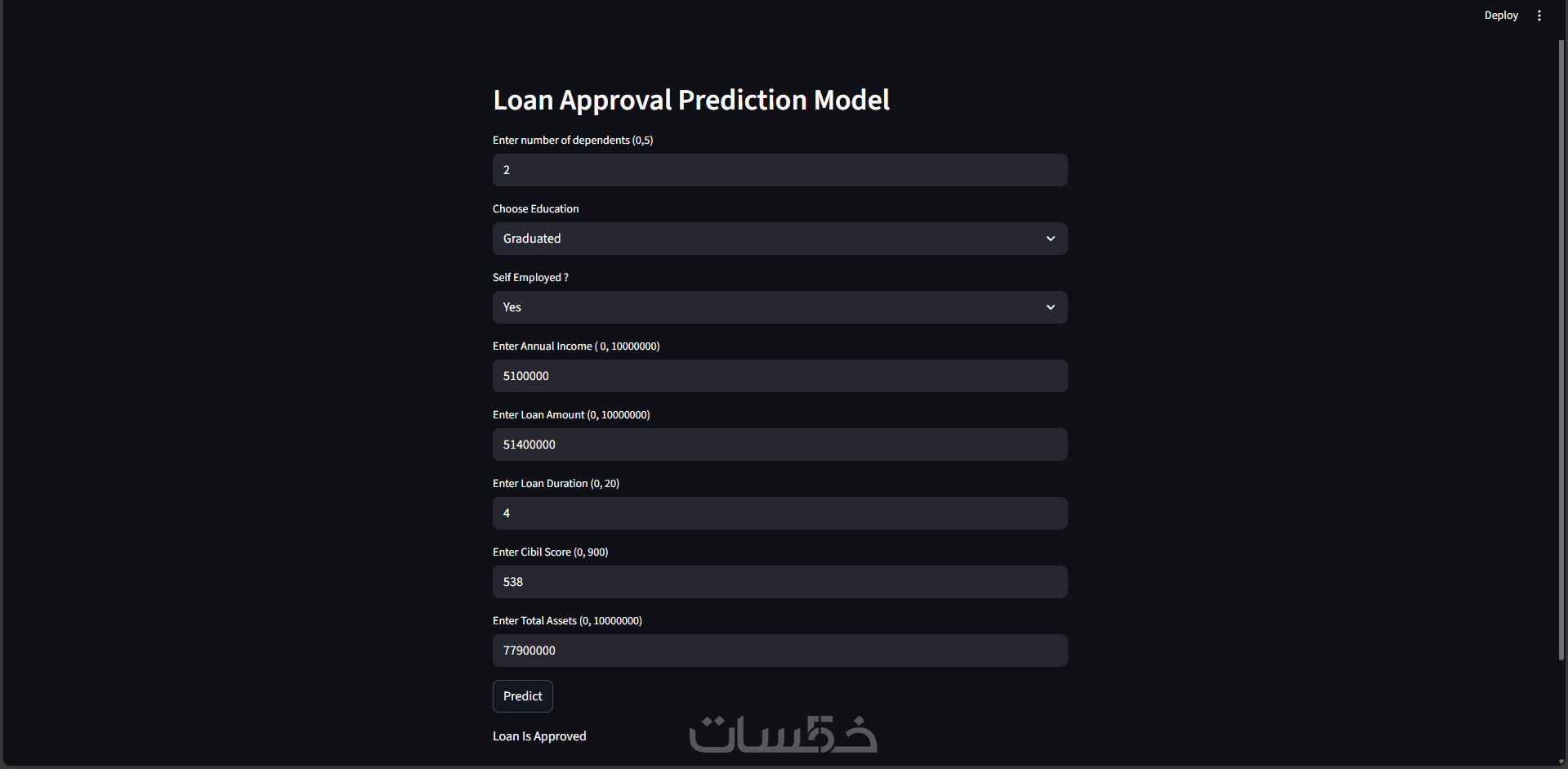1568x769 pixels.
Task: Click the Deploy button
Action: [1501, 16]
